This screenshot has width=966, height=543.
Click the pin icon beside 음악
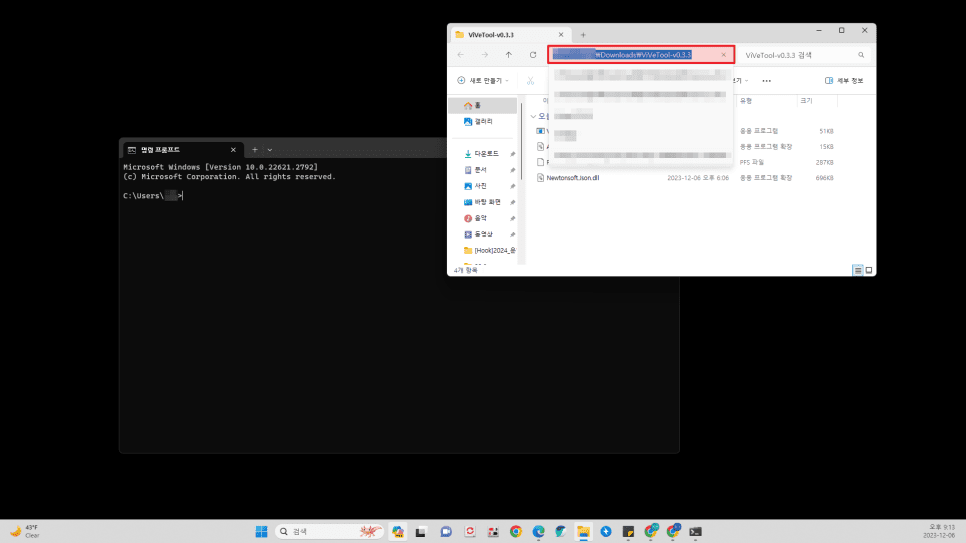click(512, 218)
